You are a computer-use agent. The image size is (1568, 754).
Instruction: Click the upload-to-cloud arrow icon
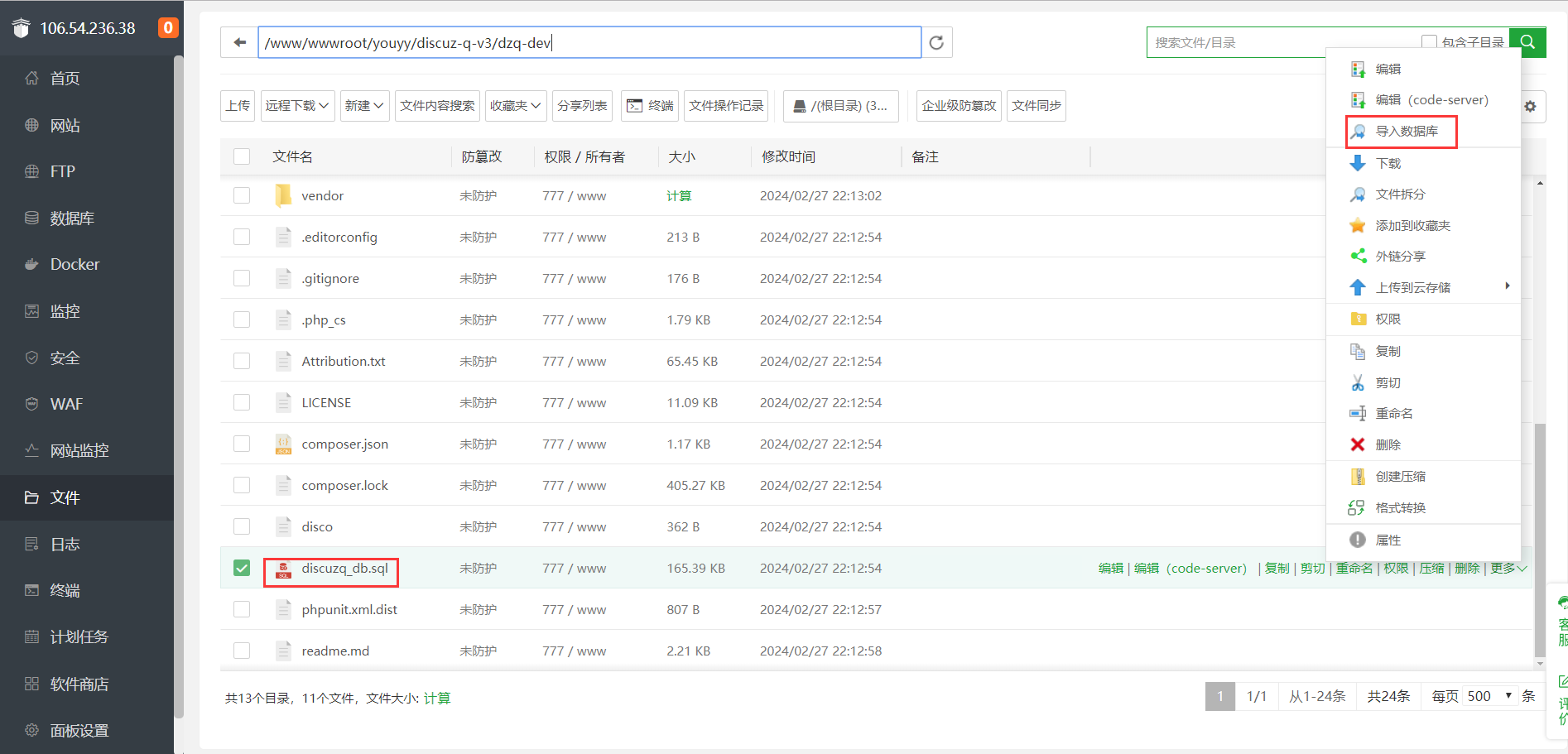(1358, 287)
